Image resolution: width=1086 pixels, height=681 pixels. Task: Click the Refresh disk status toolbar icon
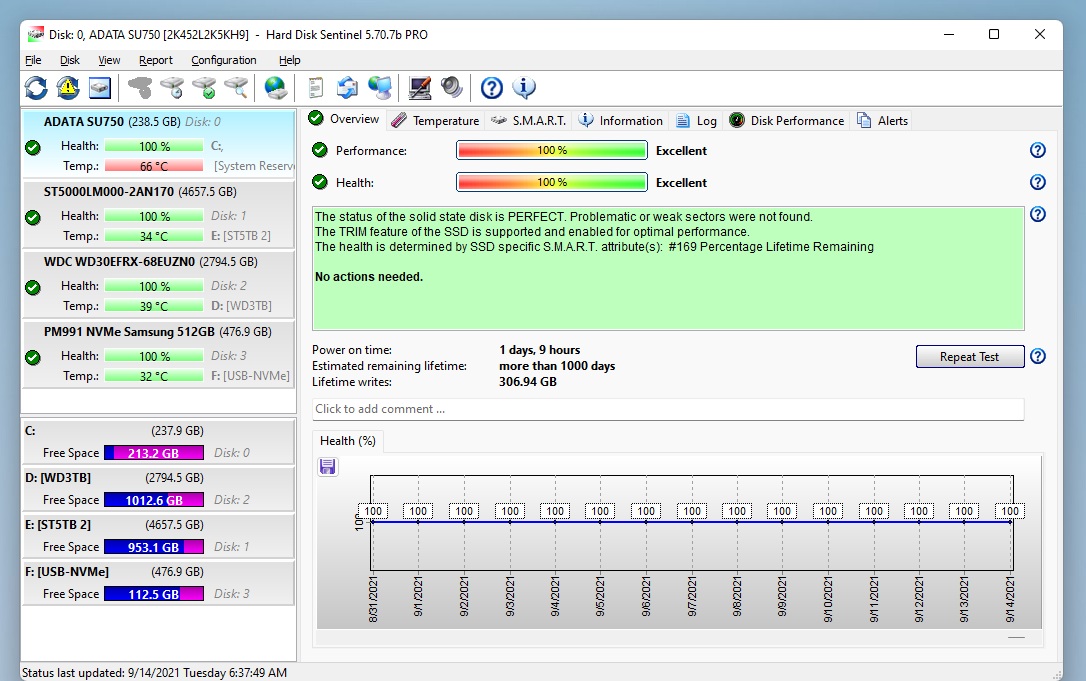[36, 88]
